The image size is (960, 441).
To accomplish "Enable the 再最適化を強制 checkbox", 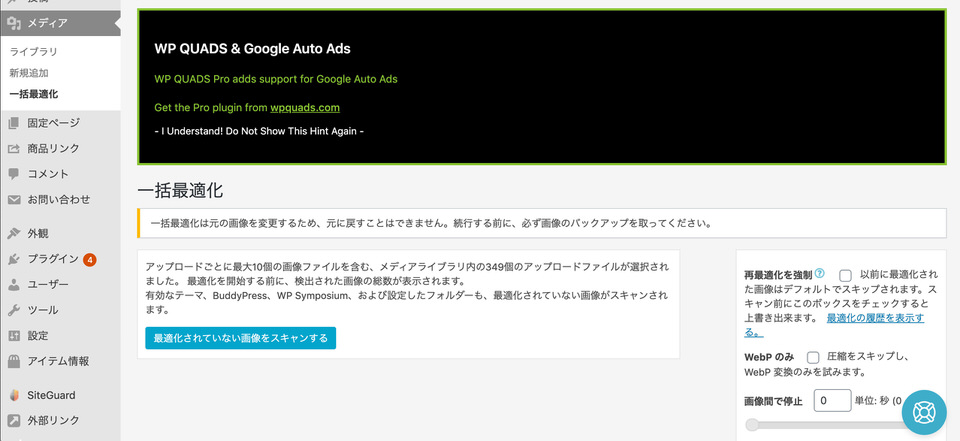I will pos(846,275).
